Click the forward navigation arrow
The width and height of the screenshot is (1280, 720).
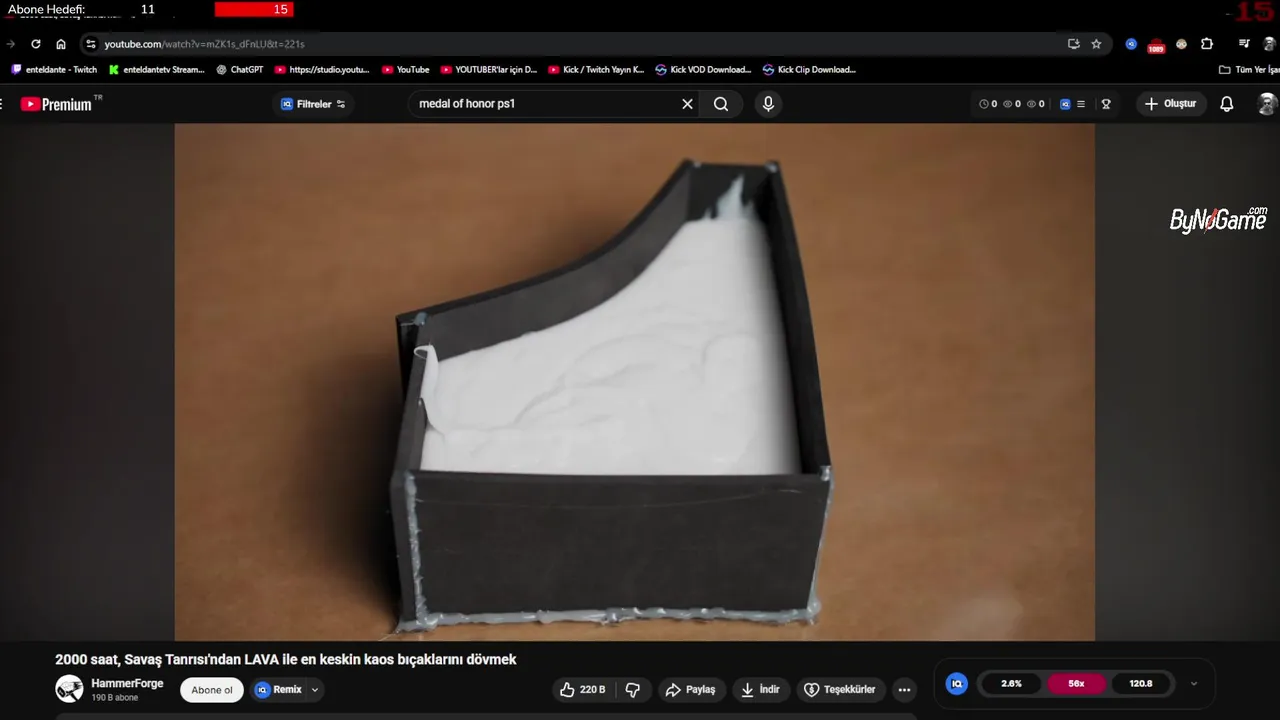[x=11, y=44]
